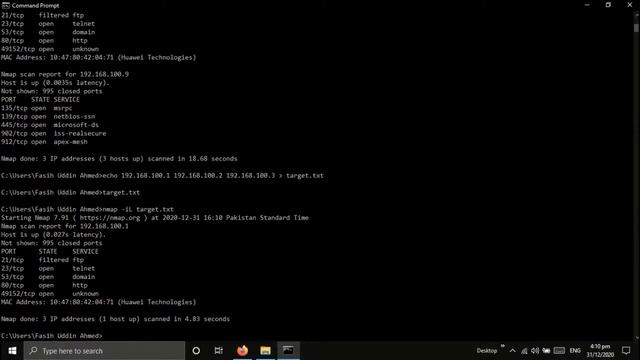Click the Command Prompt title bar icon
640x360 pixels.
coord(5,5)
